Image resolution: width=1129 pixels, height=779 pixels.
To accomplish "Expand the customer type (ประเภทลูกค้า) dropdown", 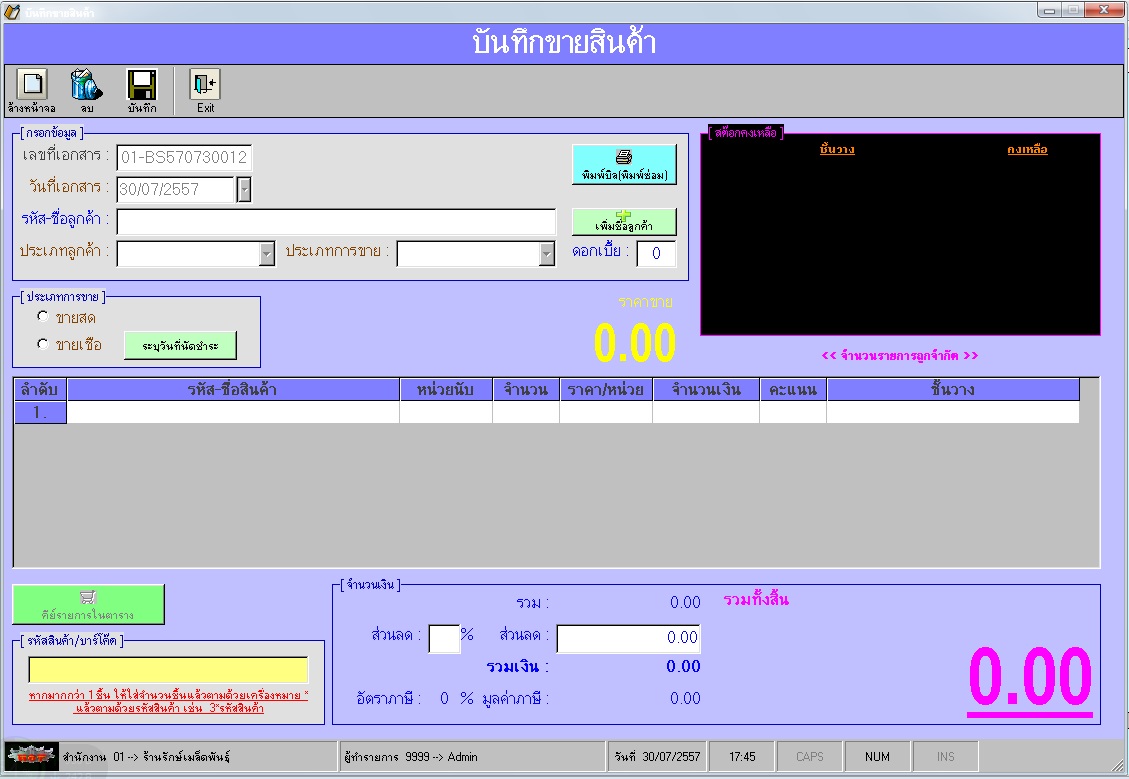I will [267, 253].
